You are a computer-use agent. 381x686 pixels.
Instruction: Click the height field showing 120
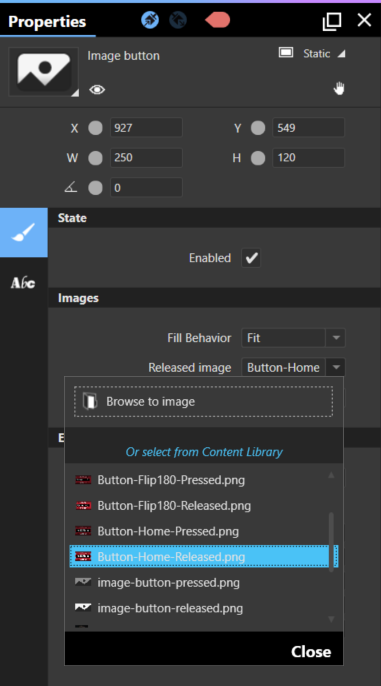(308, 158)
